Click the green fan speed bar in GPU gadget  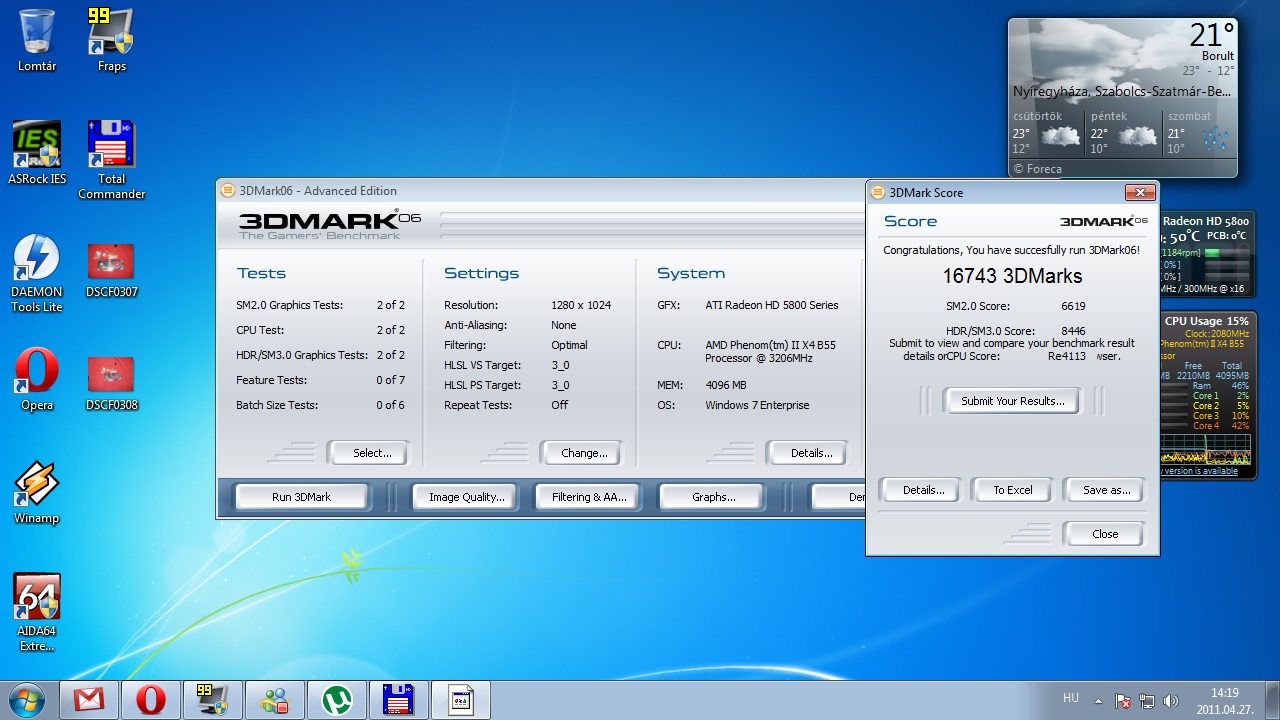[x=1212, y=253]
